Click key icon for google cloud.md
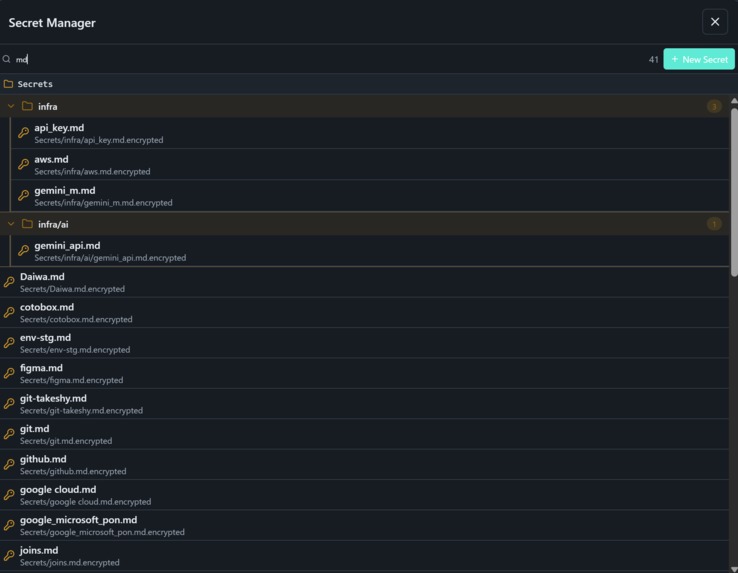The height and width of the screenshot is (573, 738). click(x=9, y=495)
